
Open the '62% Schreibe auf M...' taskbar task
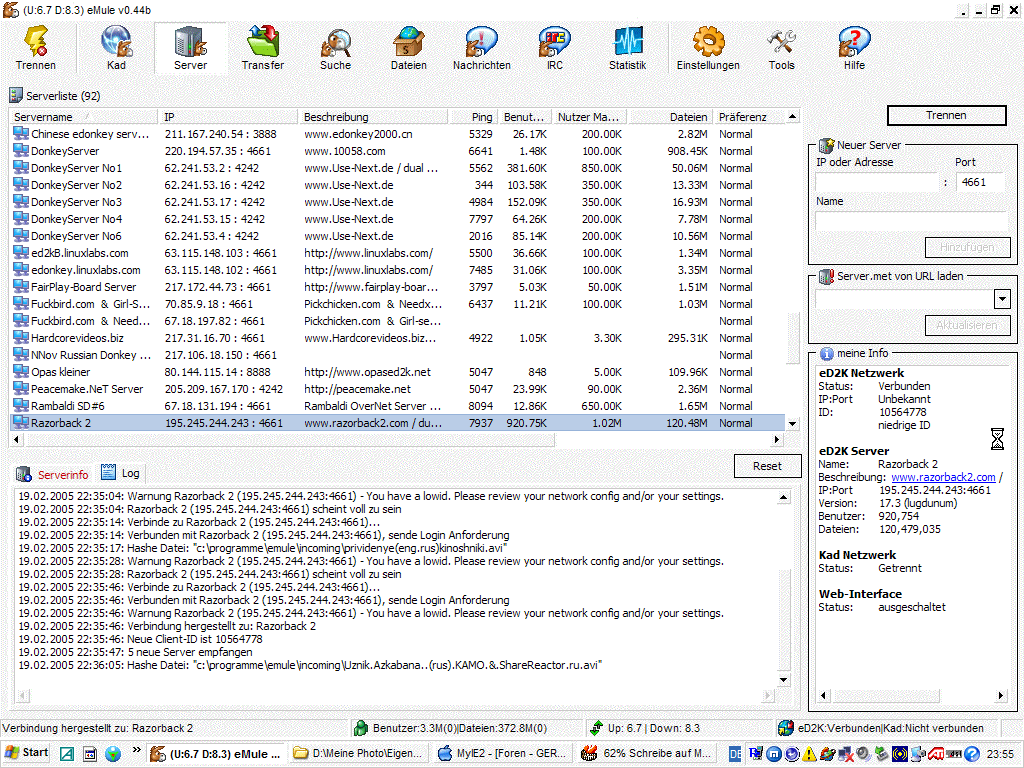(647, 754)
